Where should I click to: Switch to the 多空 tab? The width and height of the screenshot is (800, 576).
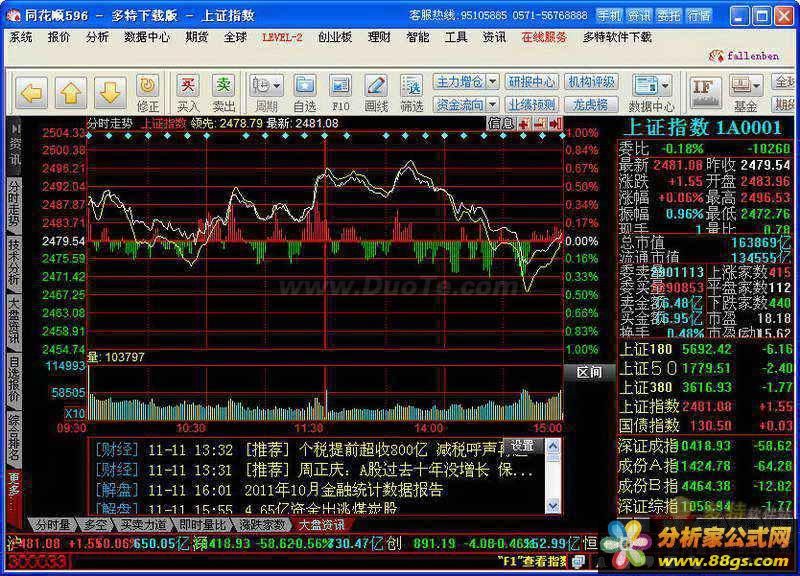[95, 524]
